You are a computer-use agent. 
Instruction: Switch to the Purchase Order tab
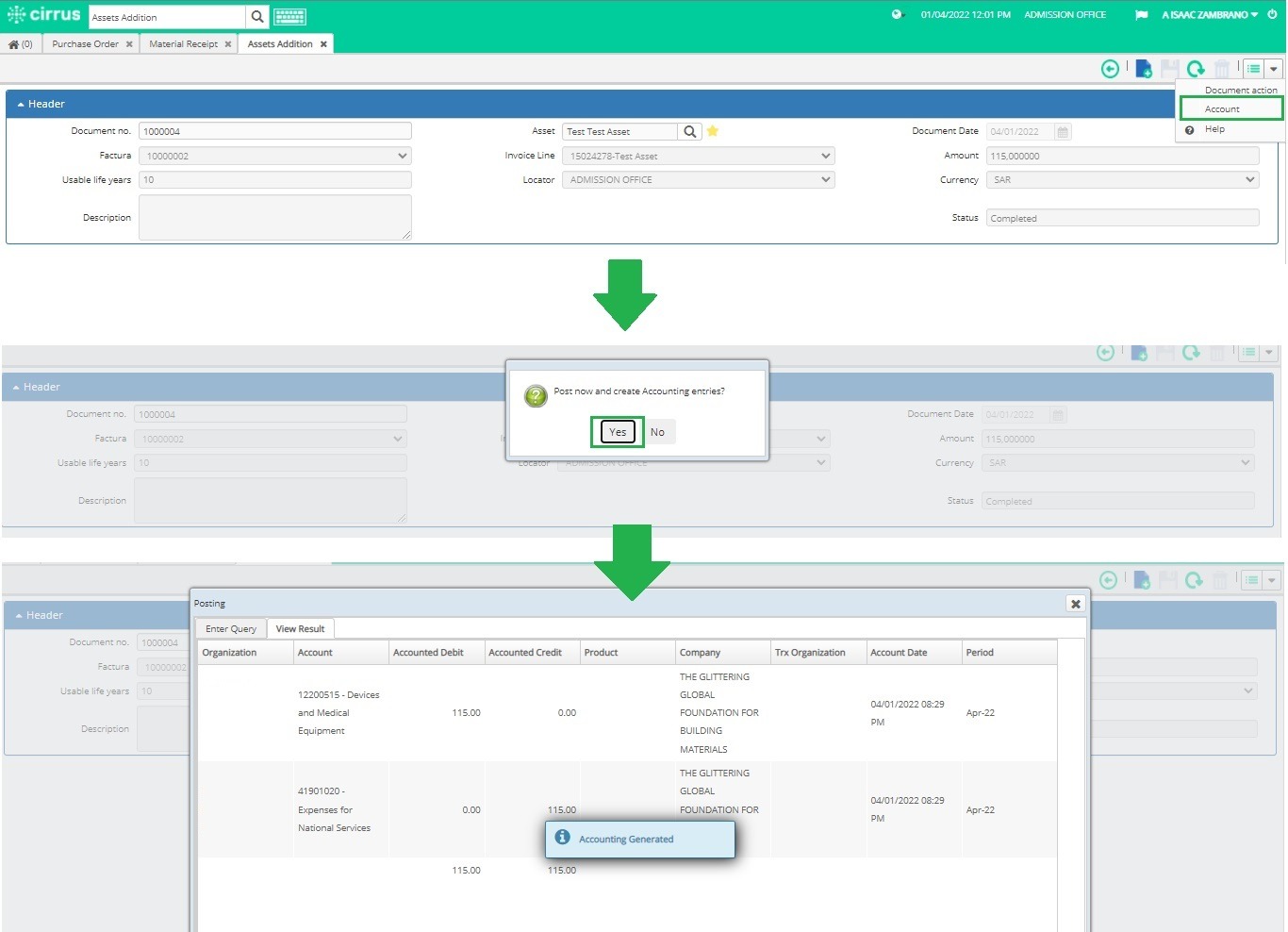(85, 44)
